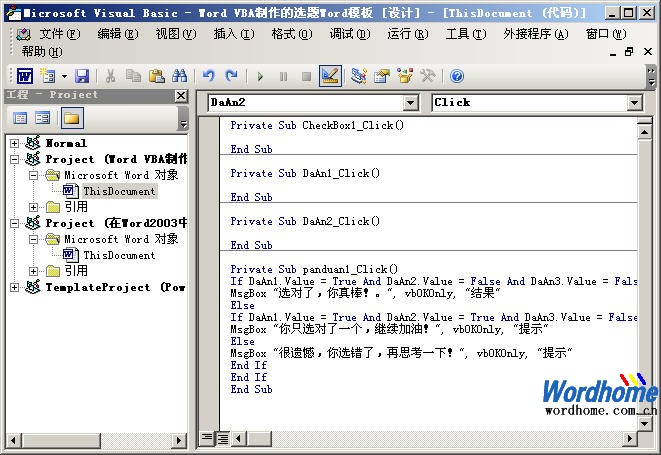
Task: Click the Save toolbar icon
Action: pos(82,76)
